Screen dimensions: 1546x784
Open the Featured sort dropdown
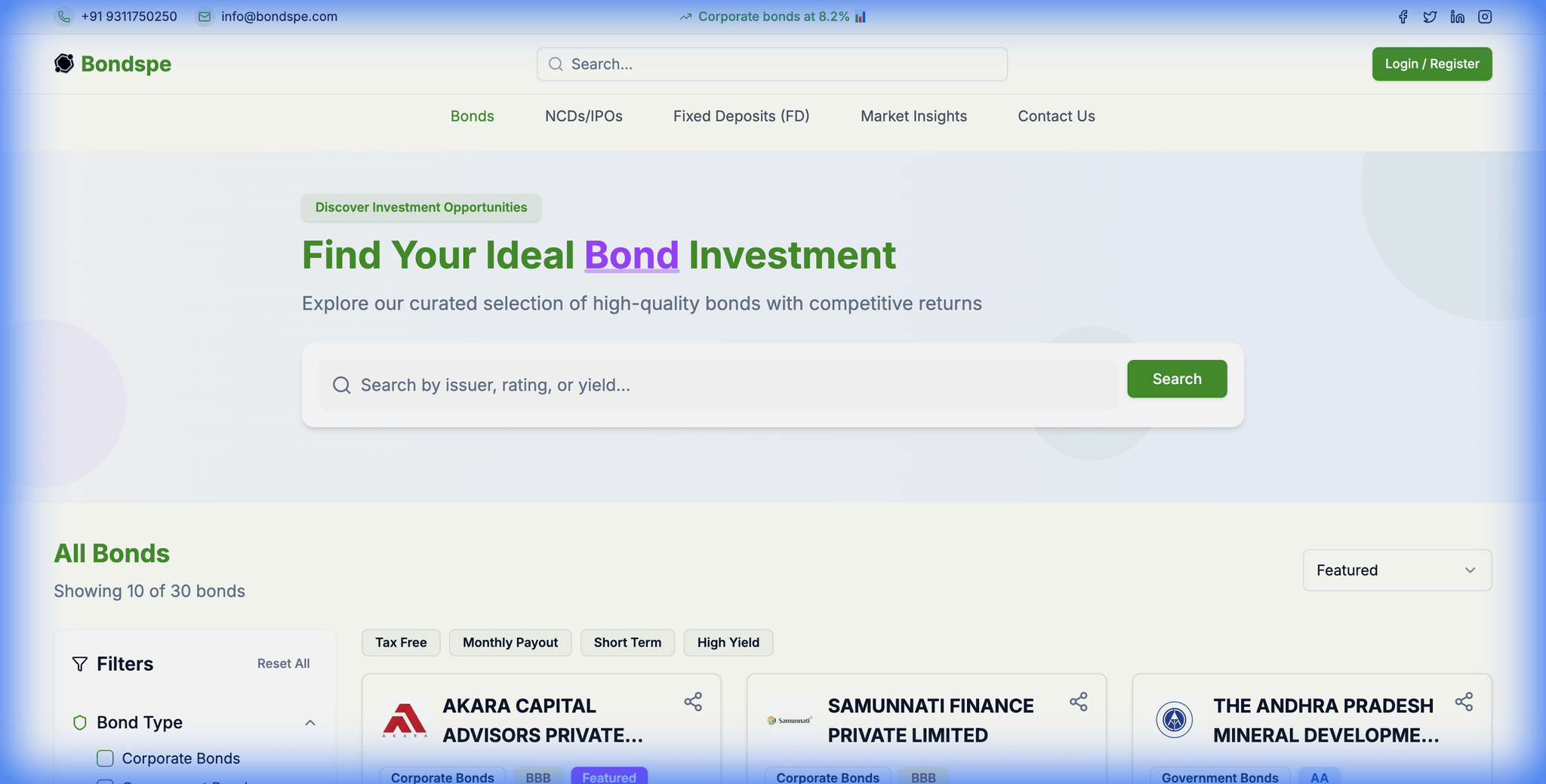1397,570
